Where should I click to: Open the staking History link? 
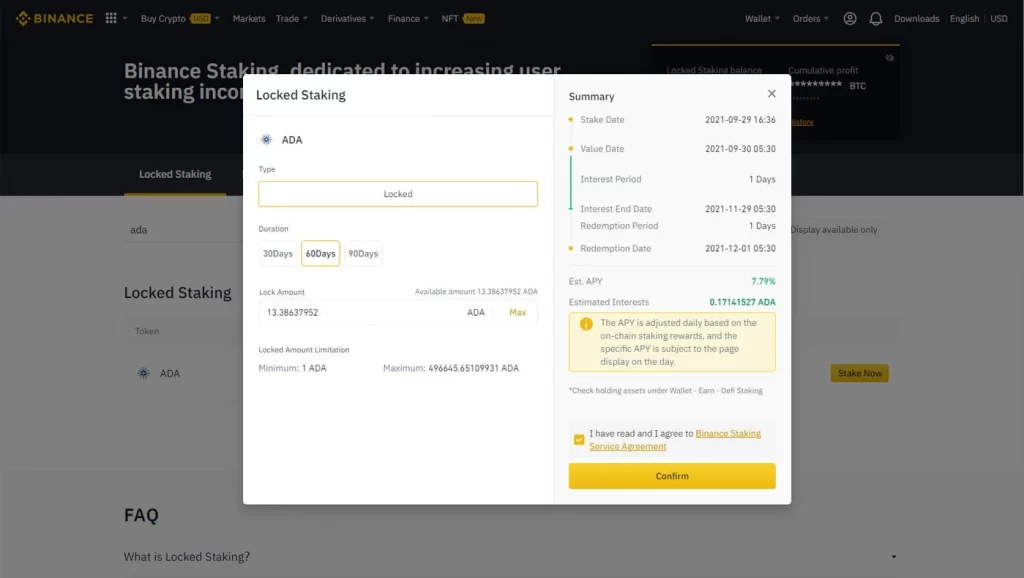click(803, 122)
